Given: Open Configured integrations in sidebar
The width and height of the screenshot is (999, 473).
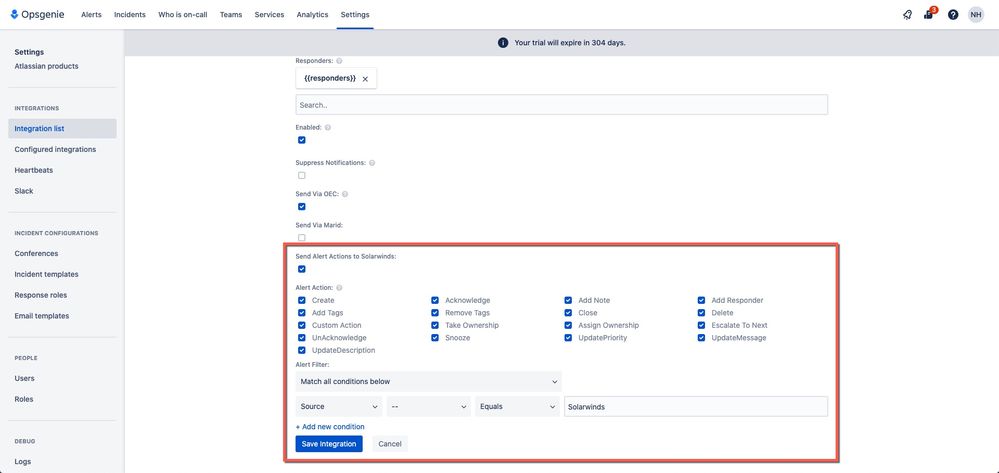Looking at the screenshot, I should 55,149.
